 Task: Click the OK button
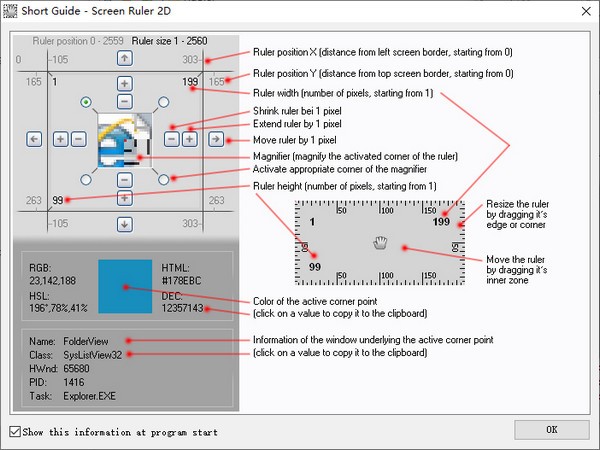(551, 430)
